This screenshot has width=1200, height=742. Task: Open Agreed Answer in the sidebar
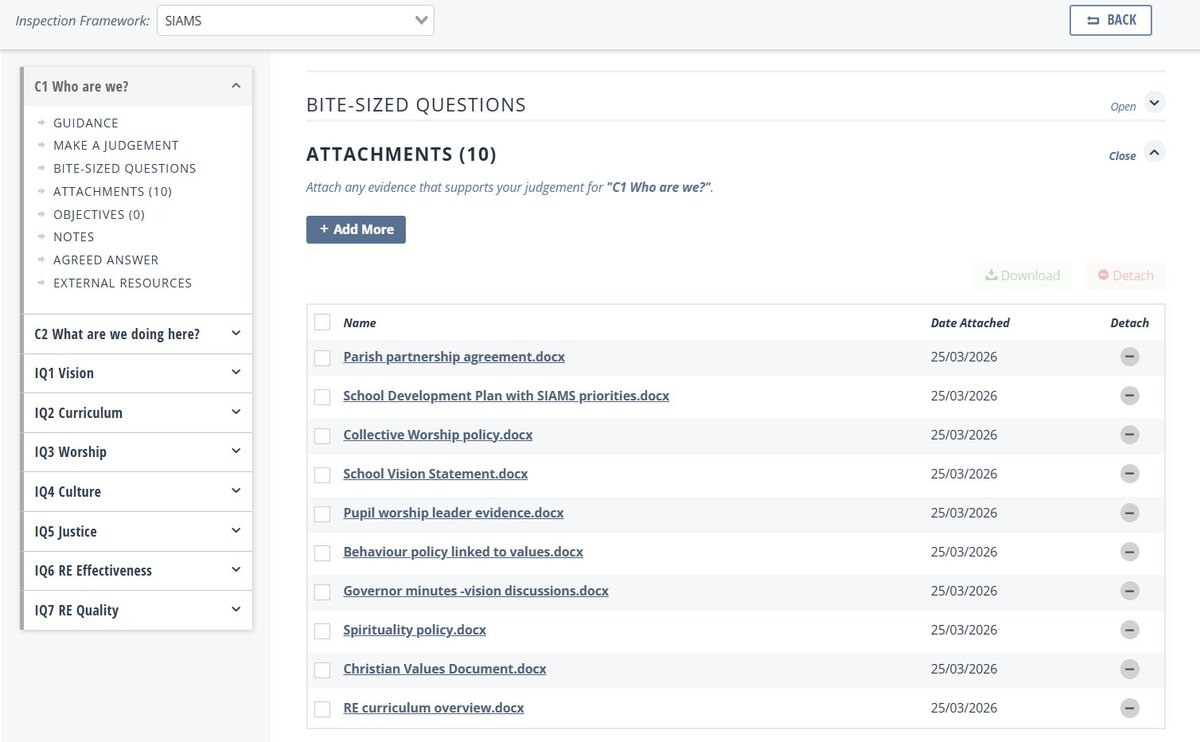(x=106, y=260)
